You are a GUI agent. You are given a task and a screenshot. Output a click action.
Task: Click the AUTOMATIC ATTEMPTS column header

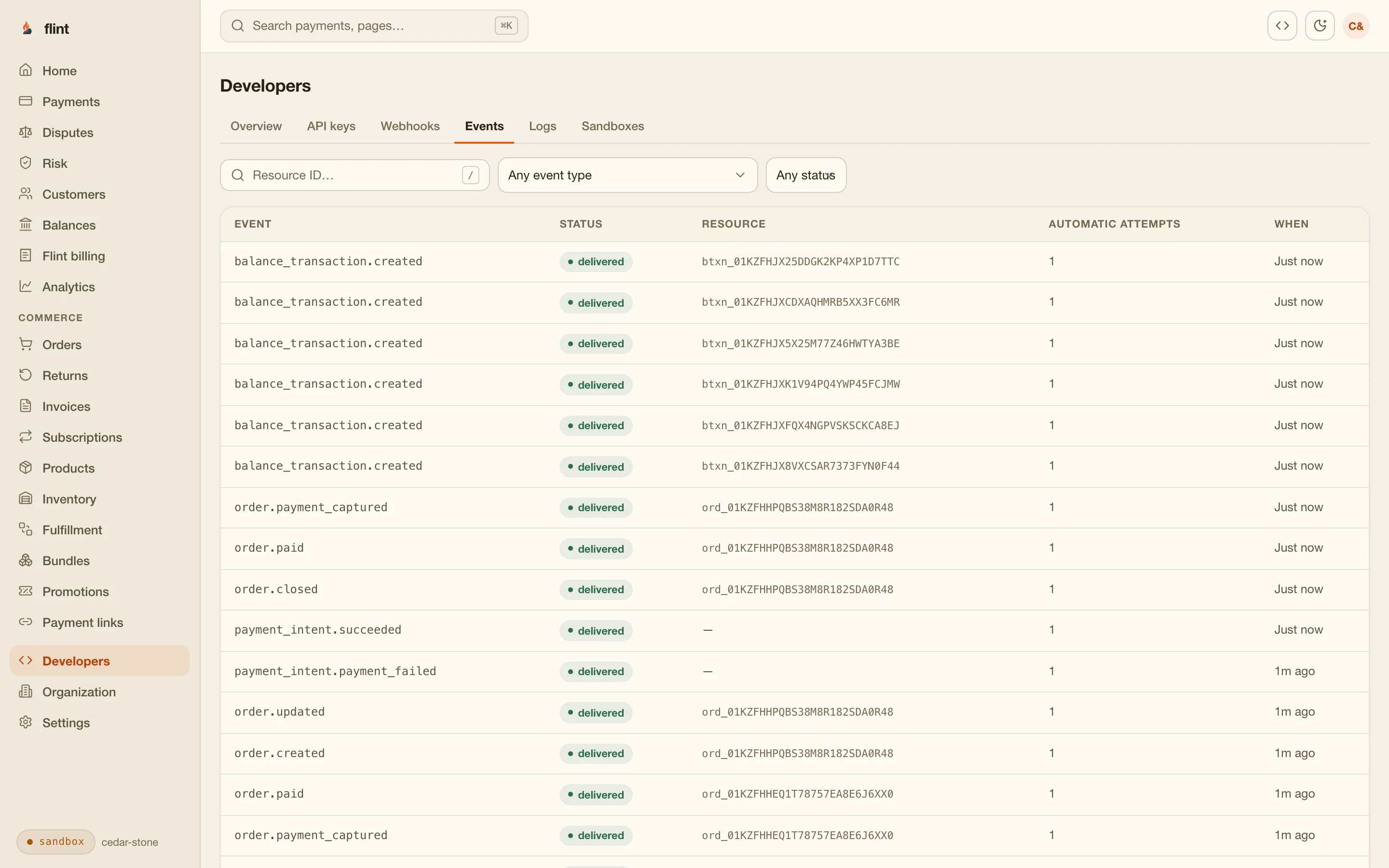point(1114,224)
